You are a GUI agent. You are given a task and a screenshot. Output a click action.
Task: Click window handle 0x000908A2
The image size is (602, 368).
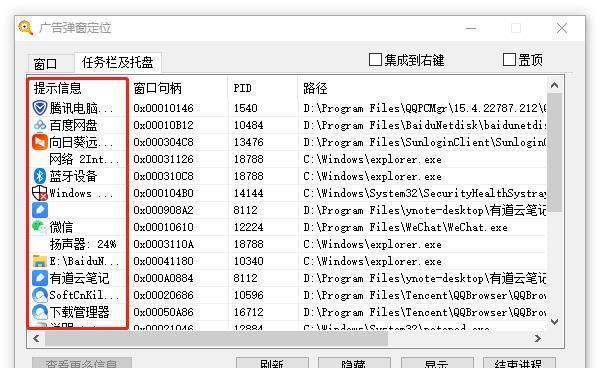164,210
